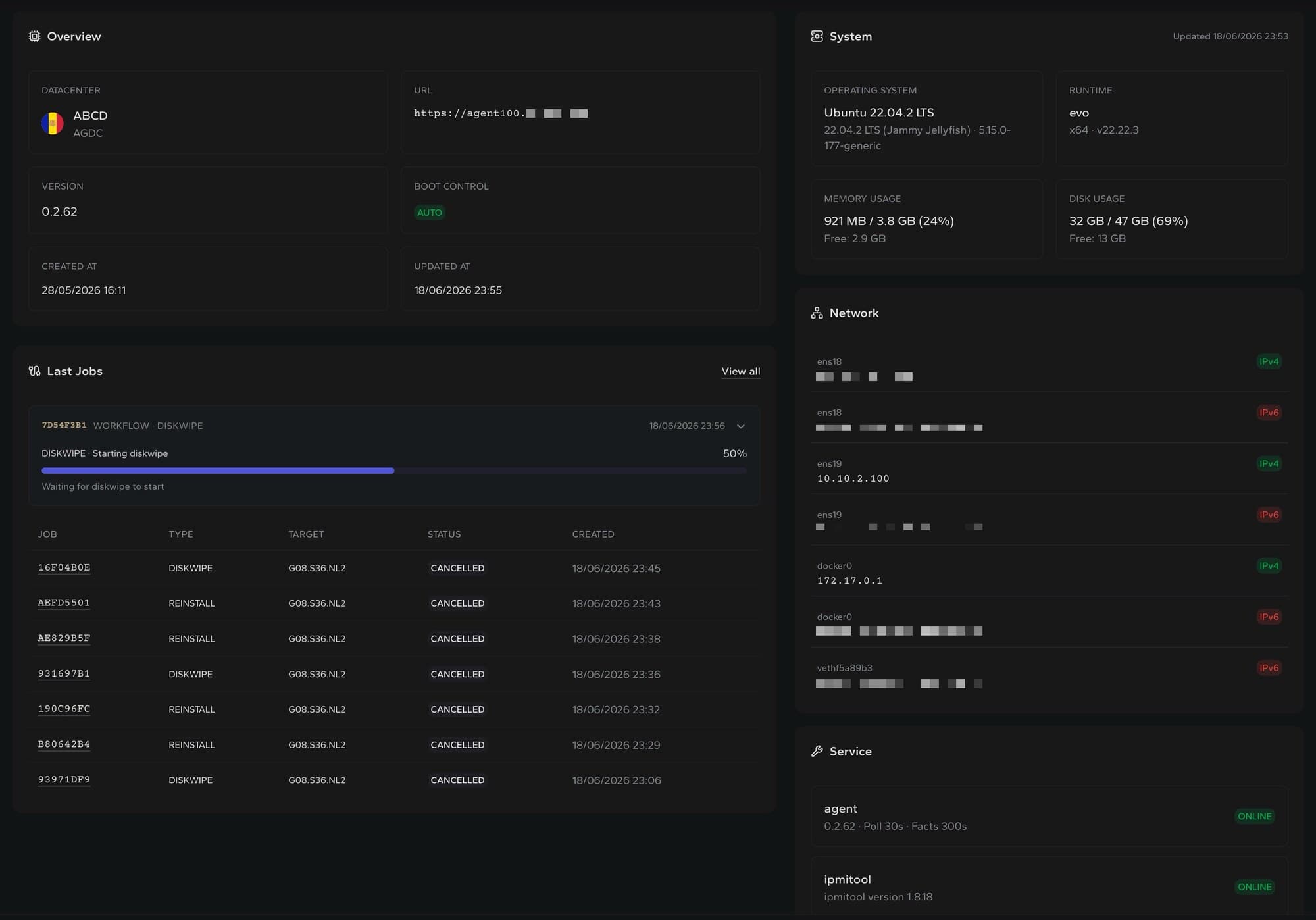Viewport: 1316px width, 920px height.
Task: Click the 172.17.0.1 IP address
Action: (x=850, y=580)
